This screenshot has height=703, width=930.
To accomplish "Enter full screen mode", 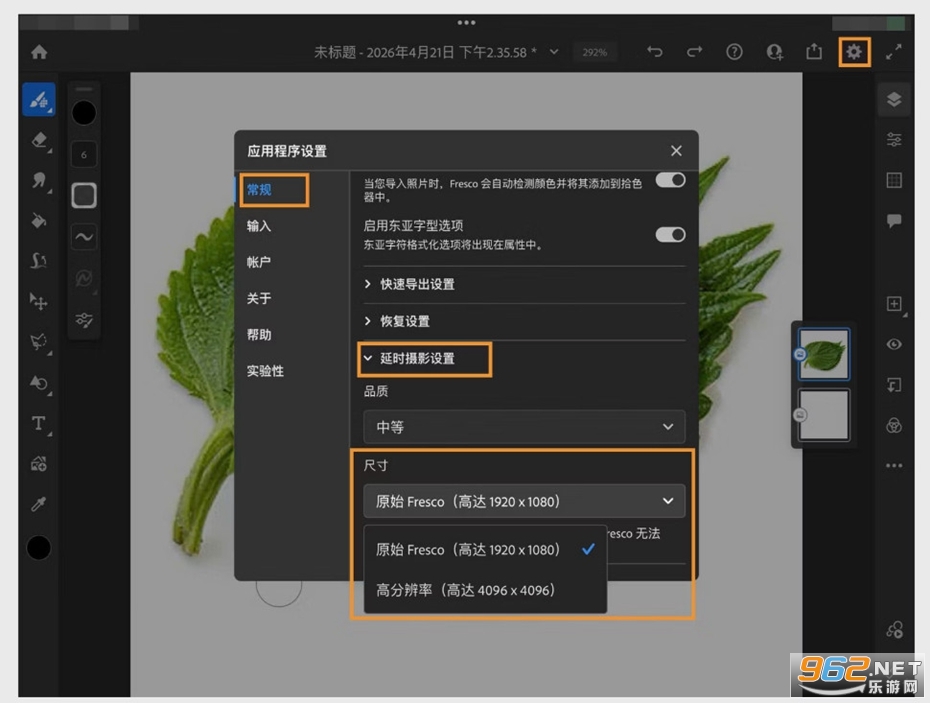I will pos(894,52).
